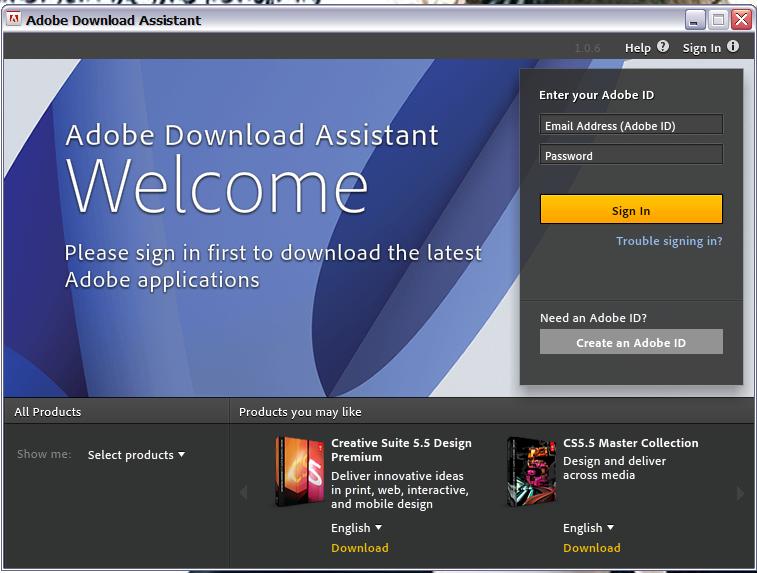Screen dimensions: 757x573
Task: Click the Create an Adobe ID button
Action: (631, 343)
